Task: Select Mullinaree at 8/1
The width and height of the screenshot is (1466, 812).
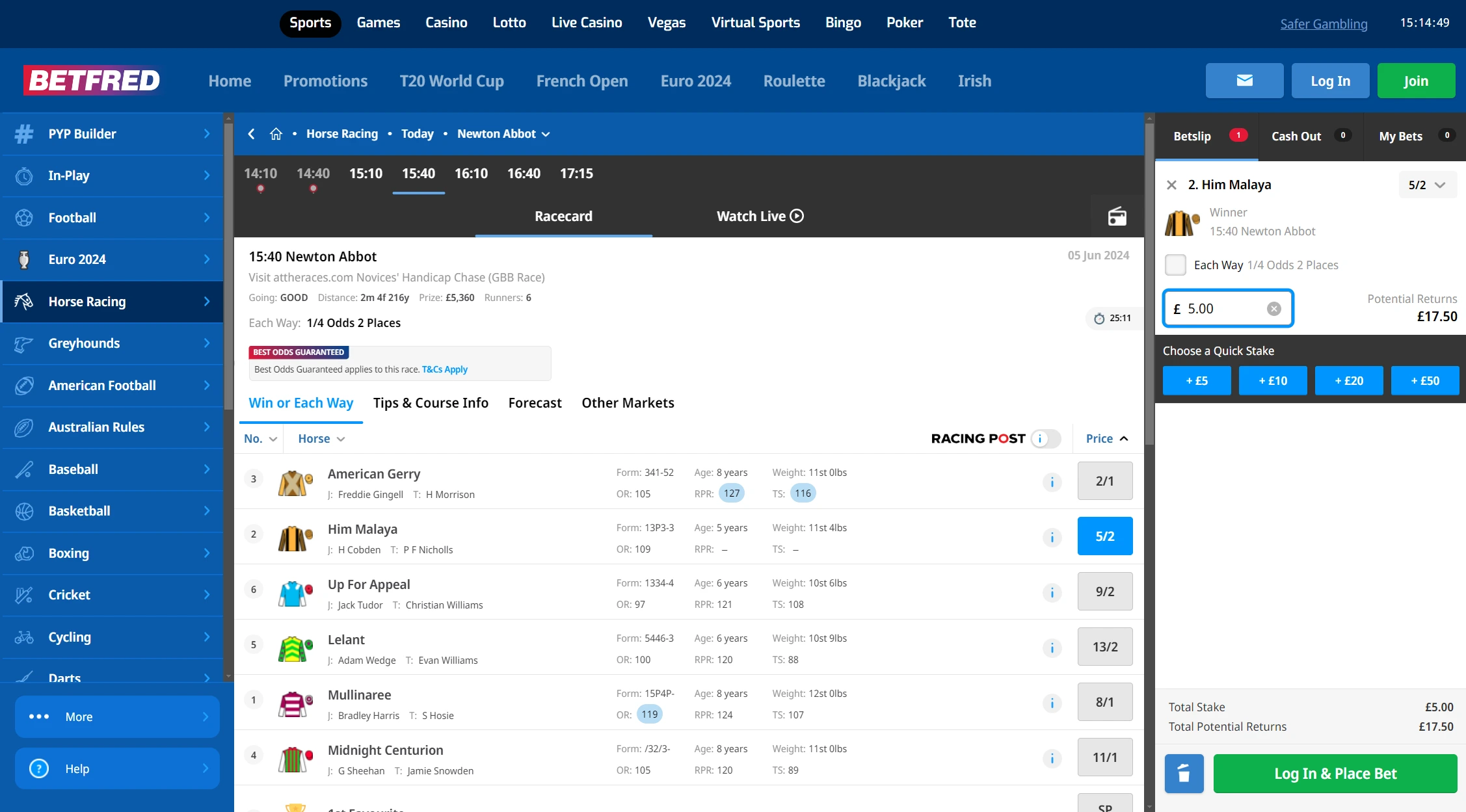Action: coord(1105,702)
